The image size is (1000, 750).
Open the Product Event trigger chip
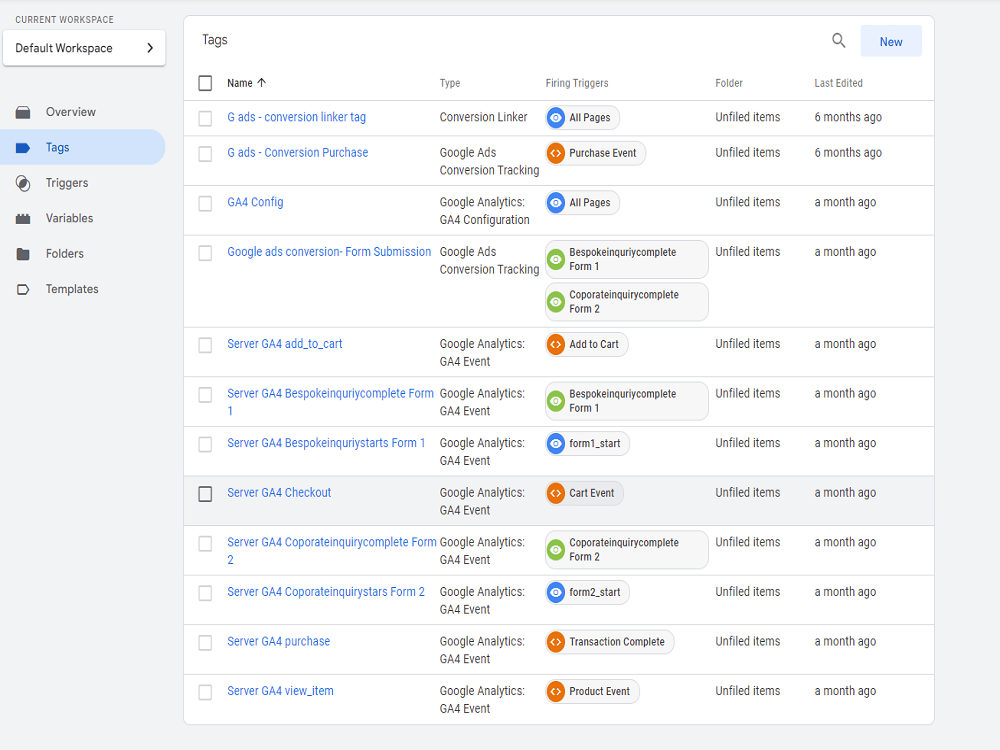tap(592, 691)
